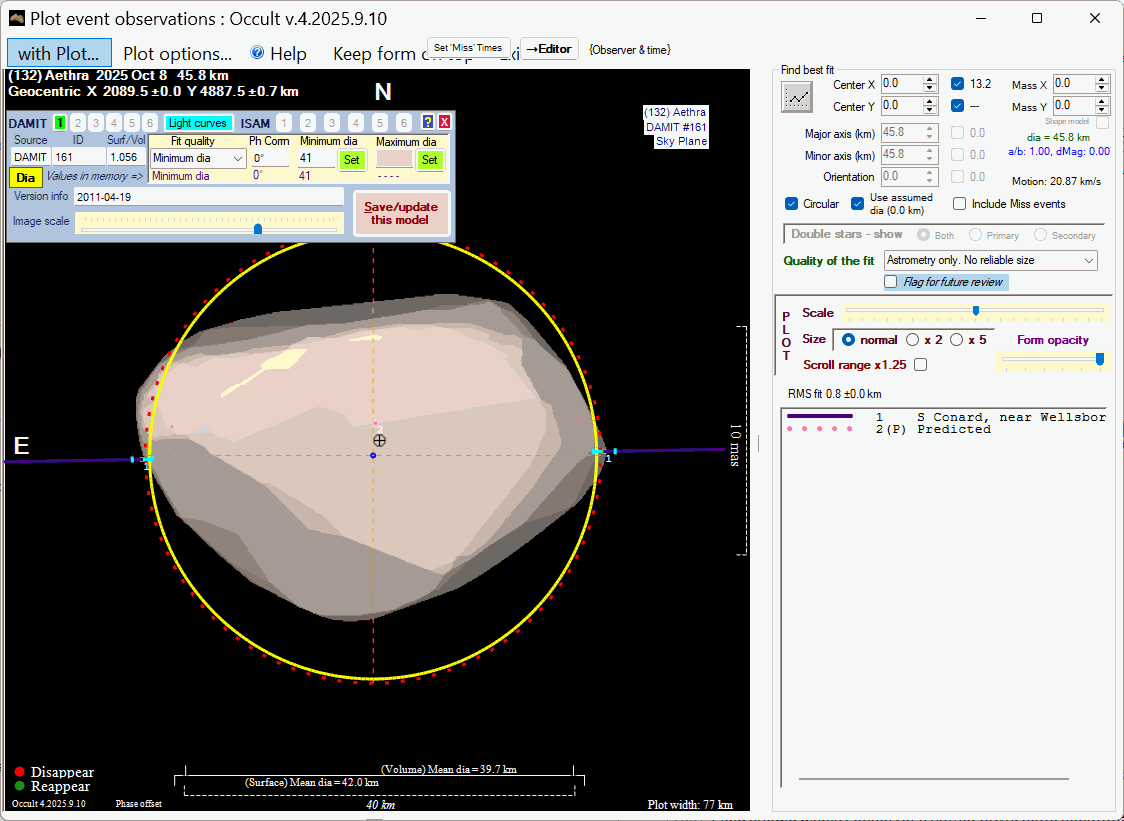The width and height of the screenshot is (1124, 821).
Task: Select the x 2 size radio button
Action: [x=912, y=339]
